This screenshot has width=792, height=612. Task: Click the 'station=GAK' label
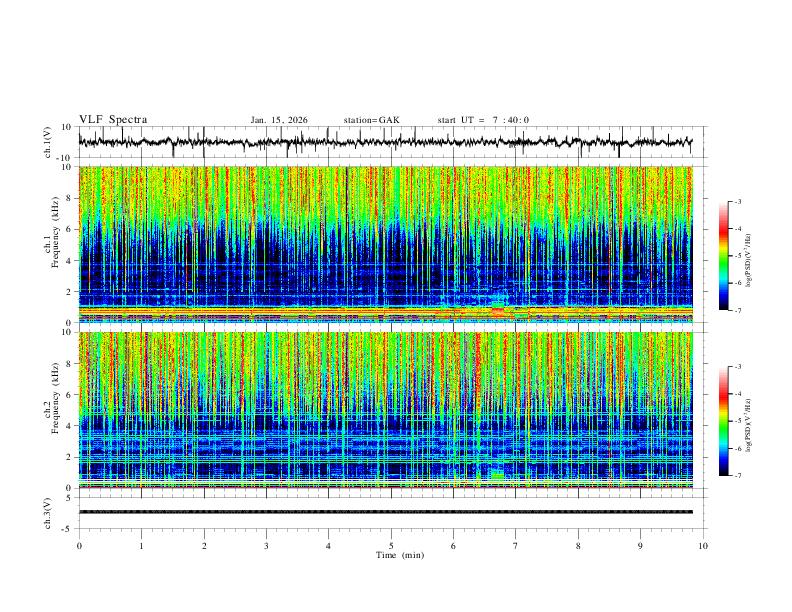[x=371, y=120]
